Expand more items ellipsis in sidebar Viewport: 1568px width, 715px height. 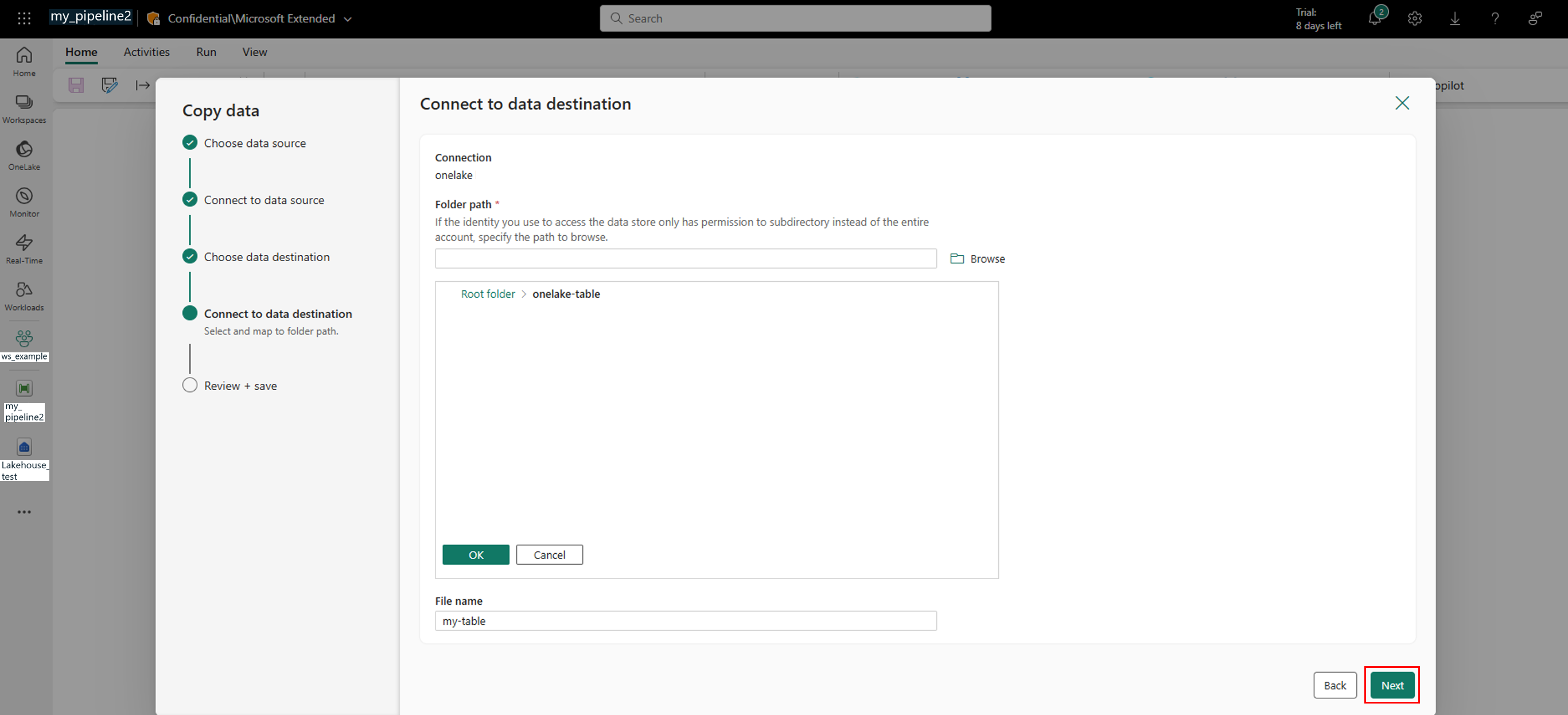[x=24, y=512]
